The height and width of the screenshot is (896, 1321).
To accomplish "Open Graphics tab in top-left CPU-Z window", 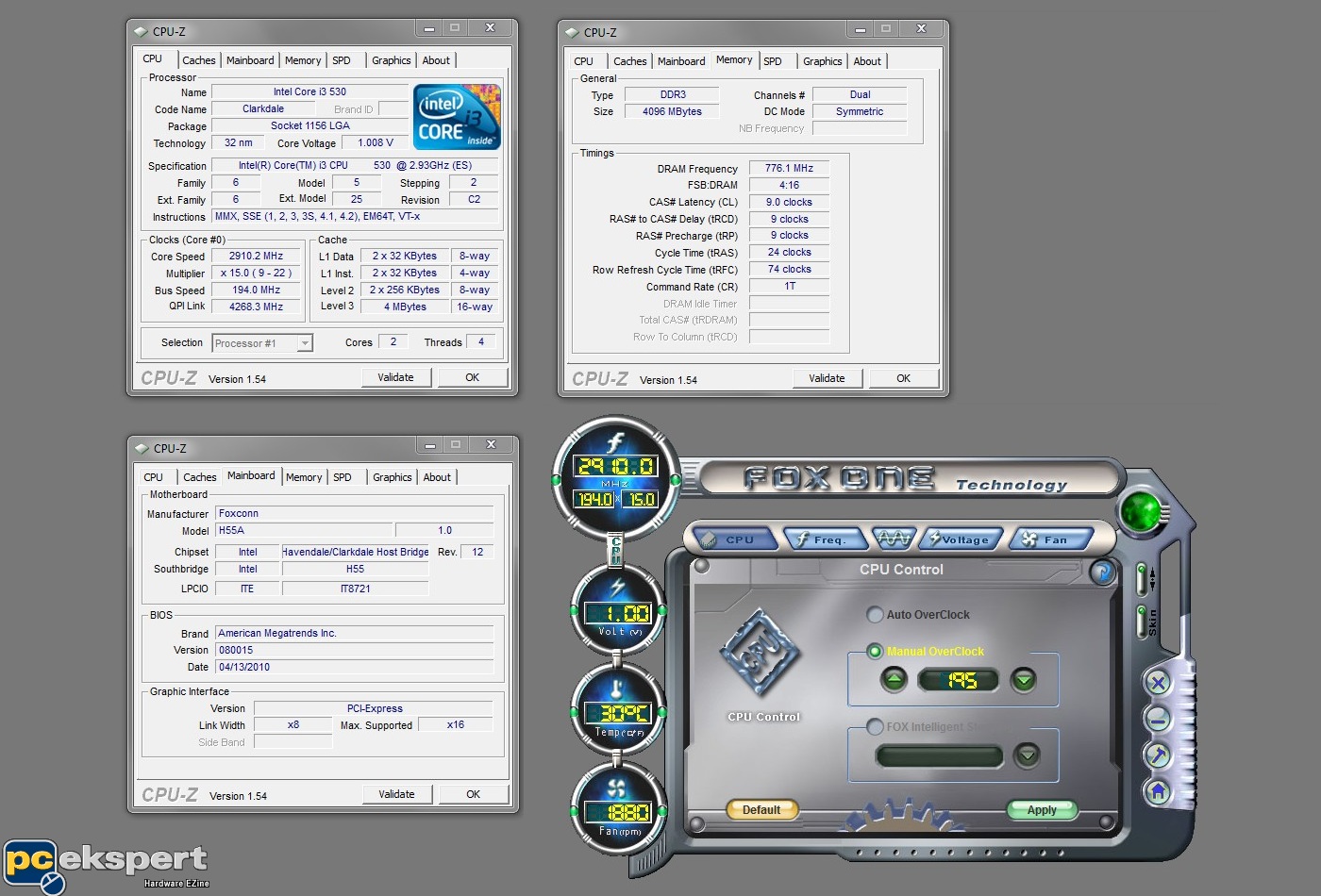I will tap(392, 60).
